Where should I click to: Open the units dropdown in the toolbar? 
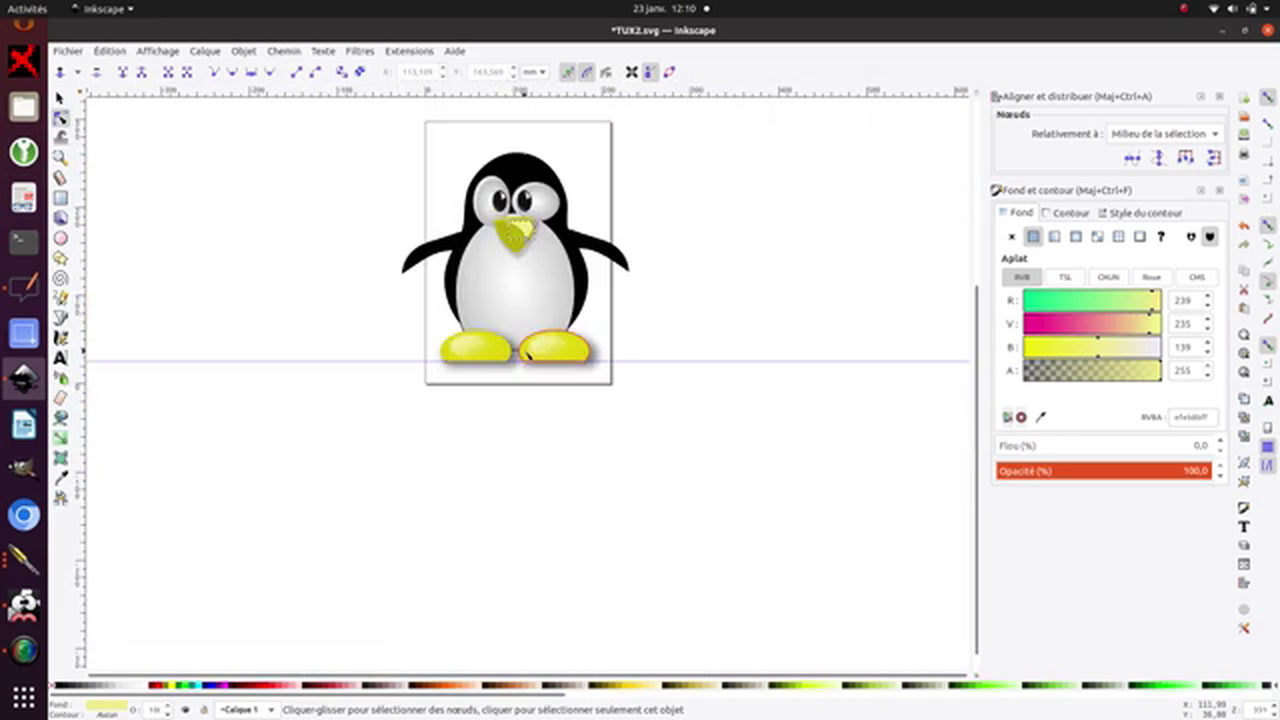[x=535, y=71]
